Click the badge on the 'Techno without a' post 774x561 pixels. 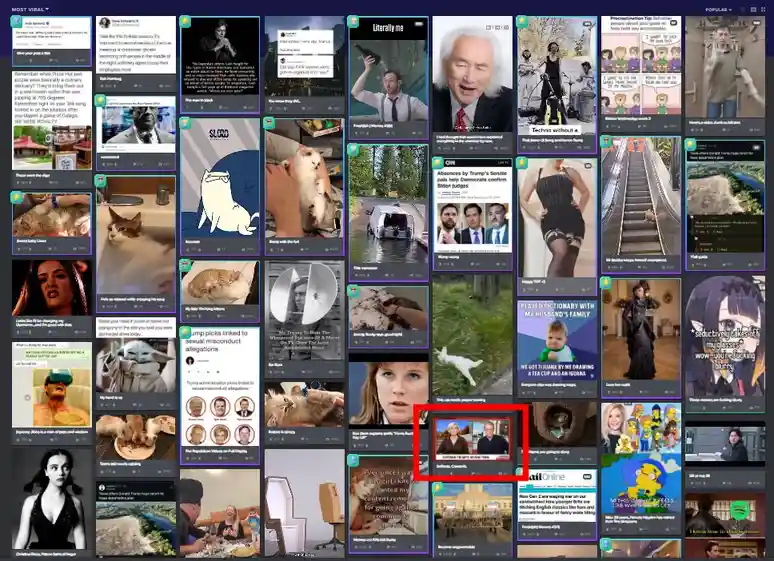pyautogui.click(x=522, y=21)
